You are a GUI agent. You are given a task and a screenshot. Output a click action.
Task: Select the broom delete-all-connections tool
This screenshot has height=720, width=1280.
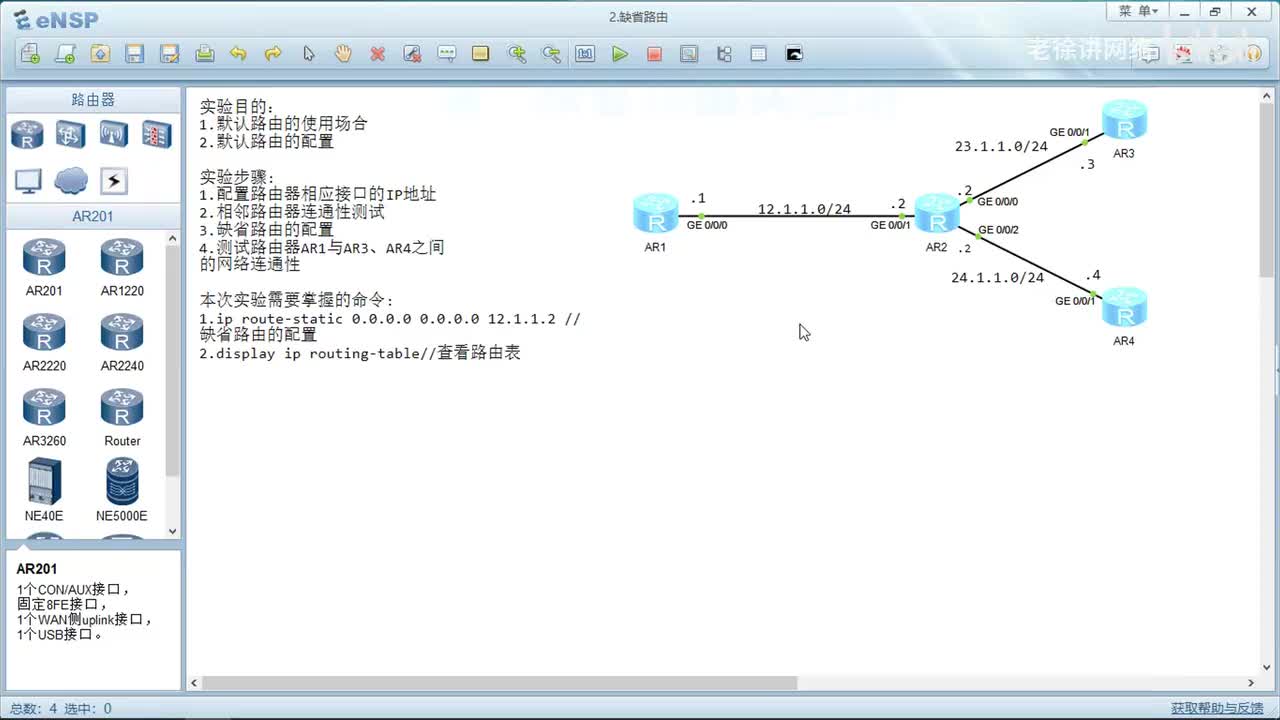(412, 54)
